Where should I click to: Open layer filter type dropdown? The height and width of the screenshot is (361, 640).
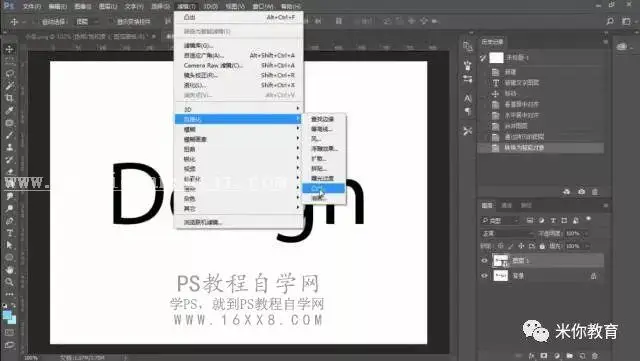pyautogui.click(x=500, y=221)
